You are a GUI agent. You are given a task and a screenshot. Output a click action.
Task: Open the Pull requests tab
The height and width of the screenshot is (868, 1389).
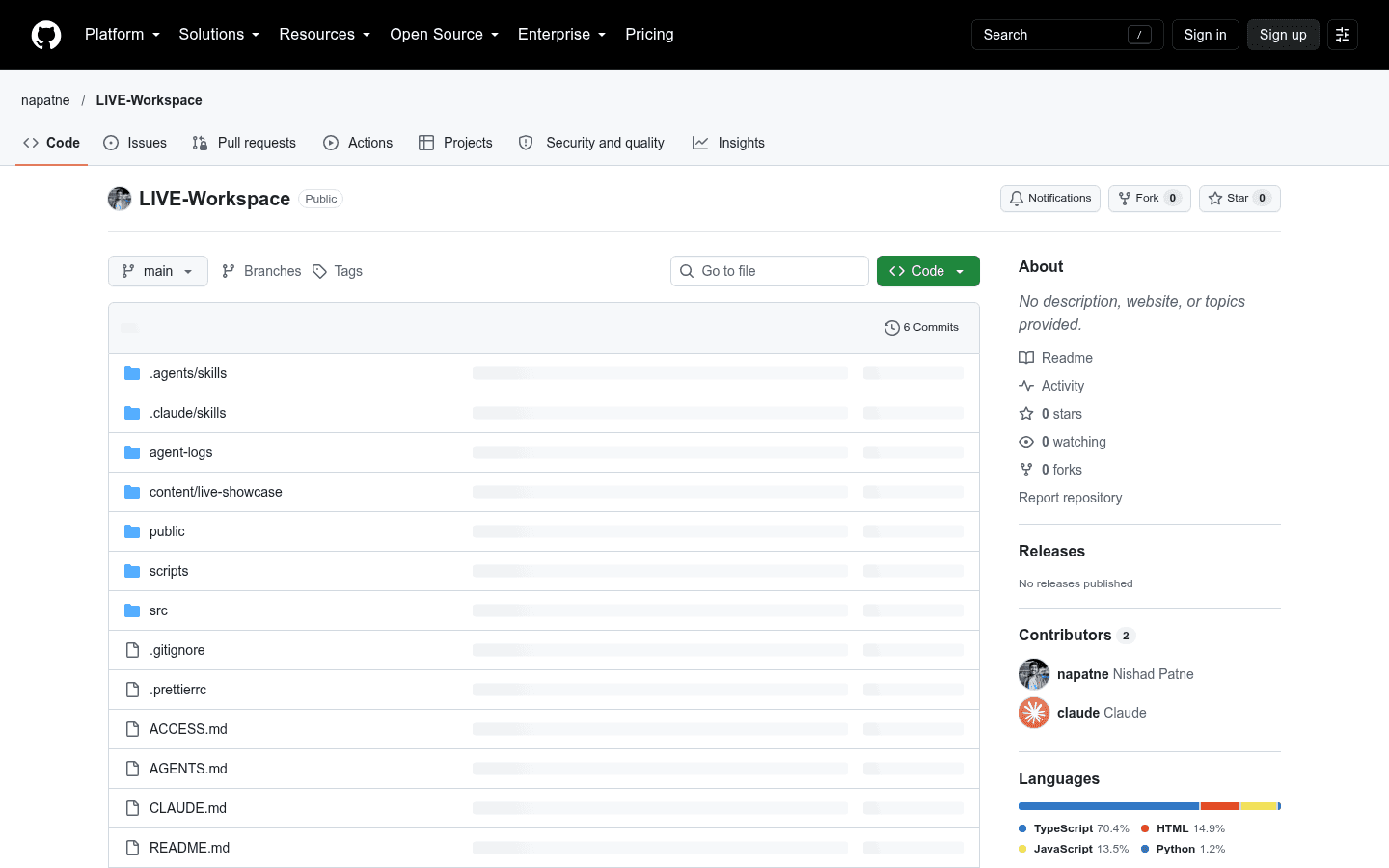[244, 143]
